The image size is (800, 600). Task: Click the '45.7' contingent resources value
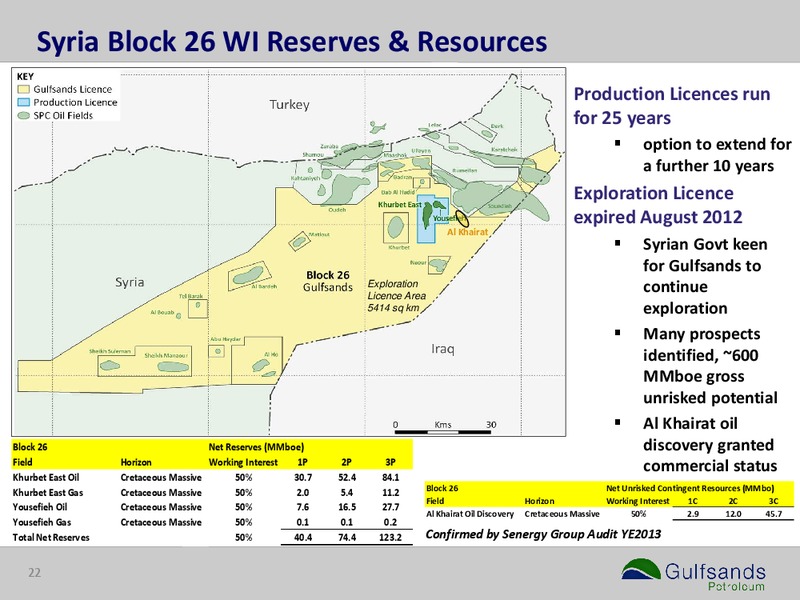tap(773, 514)
